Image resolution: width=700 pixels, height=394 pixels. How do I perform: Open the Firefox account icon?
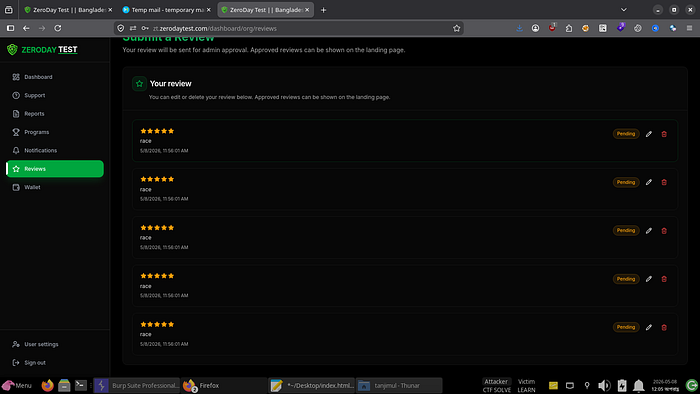click(x=535, y=28)
